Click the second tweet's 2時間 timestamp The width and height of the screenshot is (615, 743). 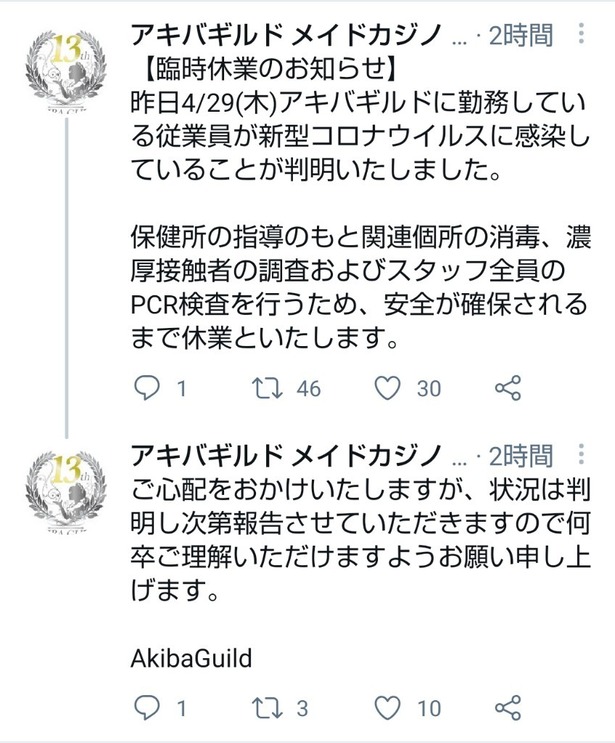520,456
